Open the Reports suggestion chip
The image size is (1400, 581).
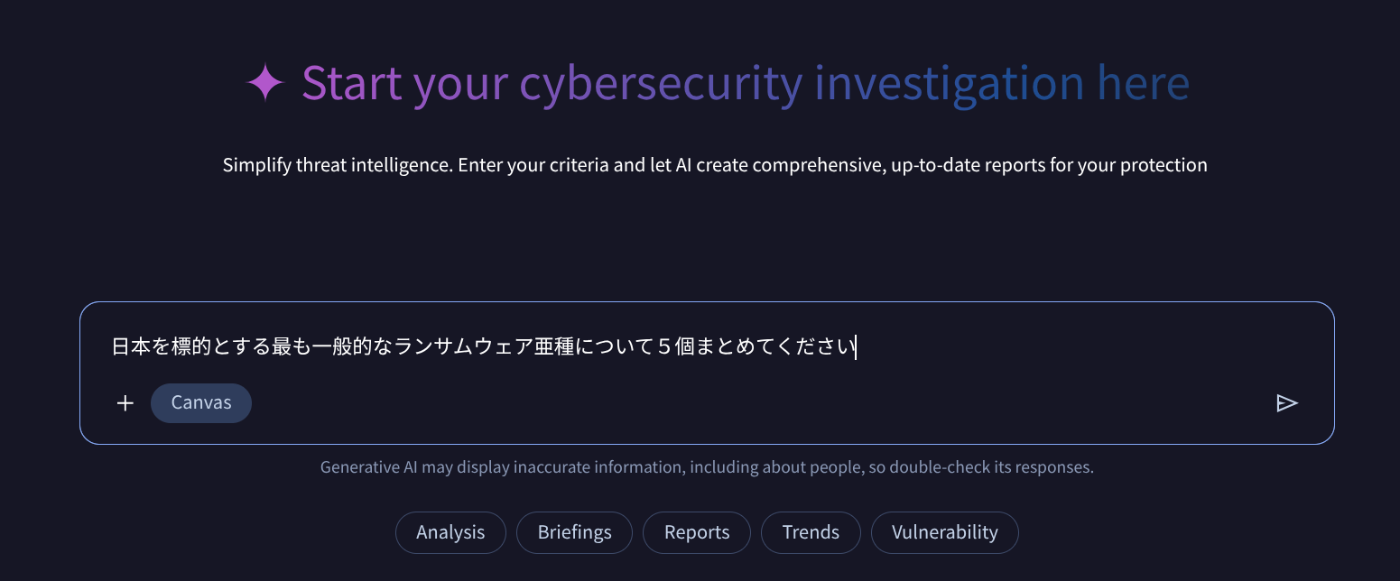coord(696,532)
